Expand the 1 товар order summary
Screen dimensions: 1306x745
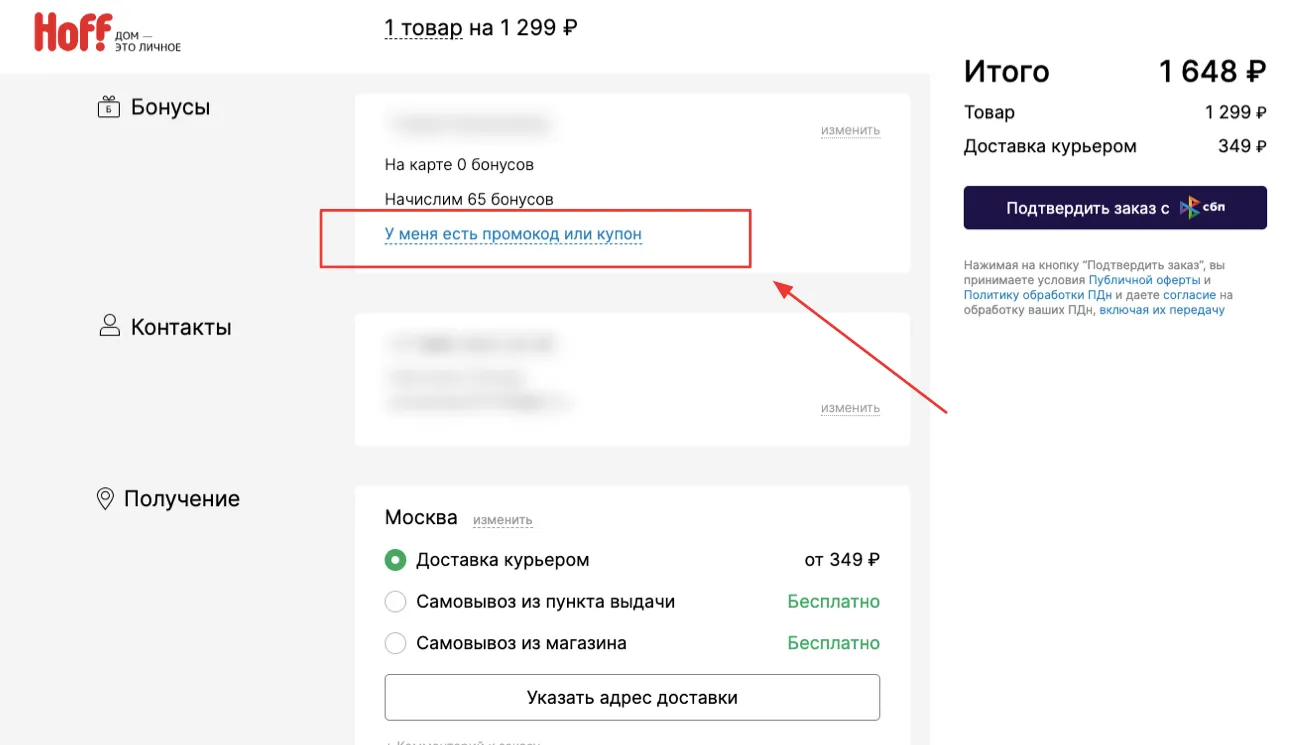click(x=423, y=28)
